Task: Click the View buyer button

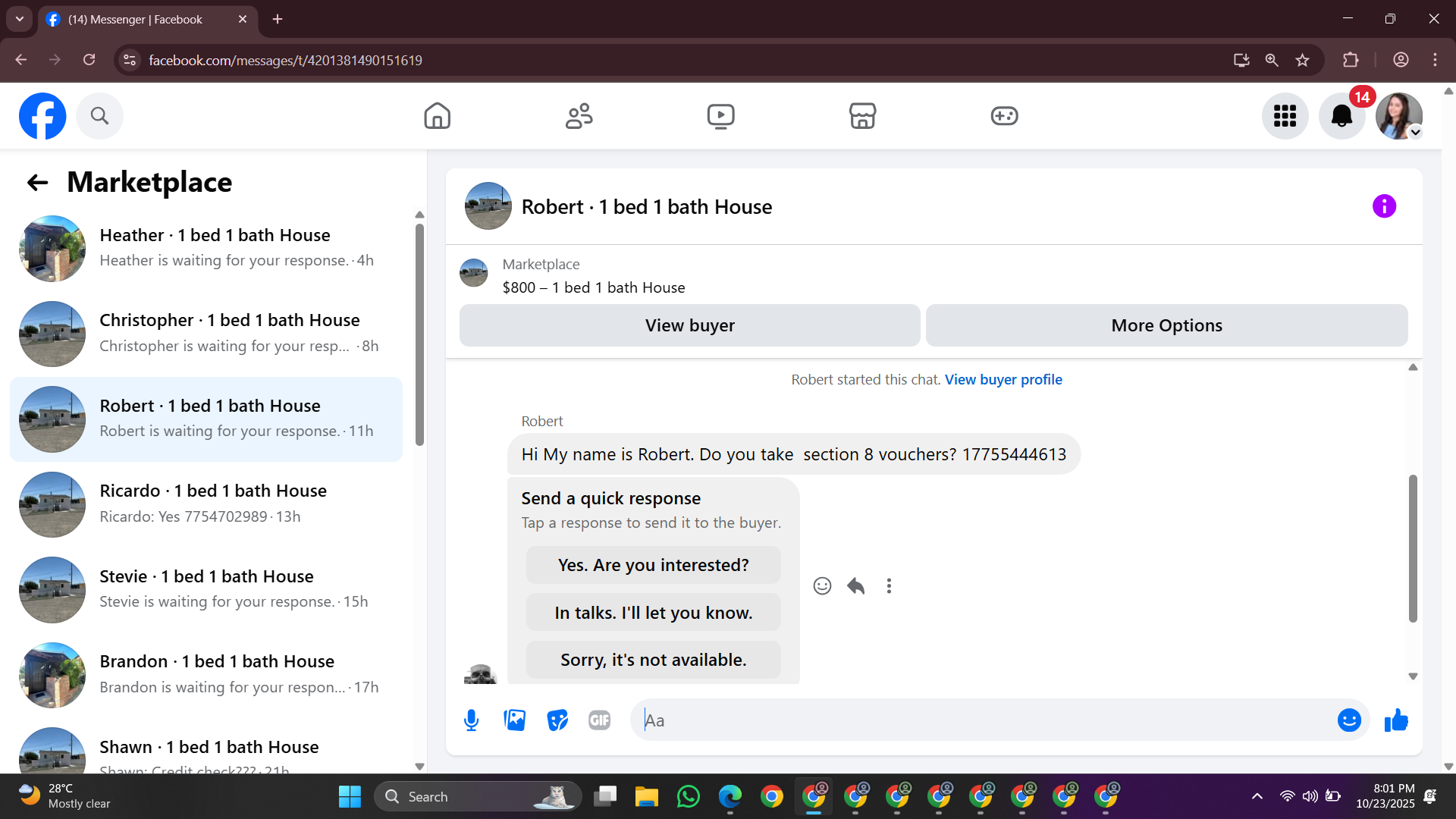Action: (x=689, y=325)
